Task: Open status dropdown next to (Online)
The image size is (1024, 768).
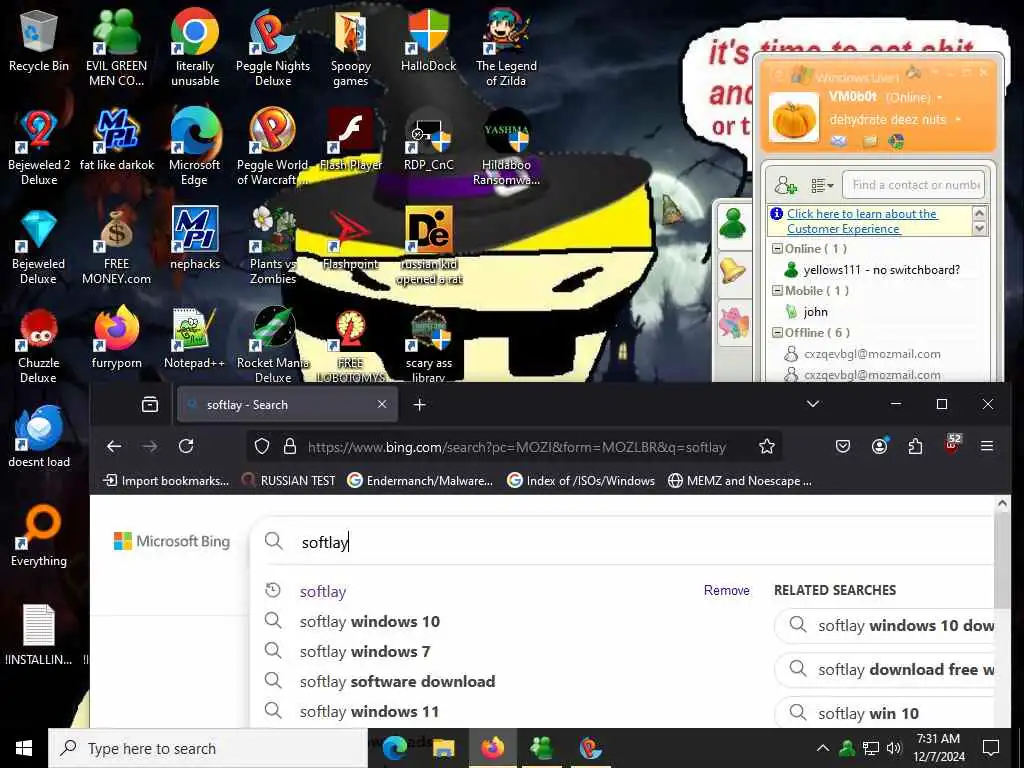Action: (940, 97)
